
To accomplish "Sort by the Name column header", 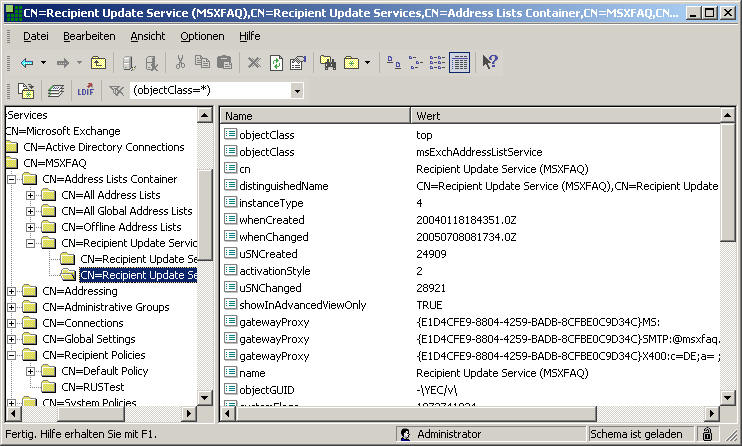I will 315,116.
